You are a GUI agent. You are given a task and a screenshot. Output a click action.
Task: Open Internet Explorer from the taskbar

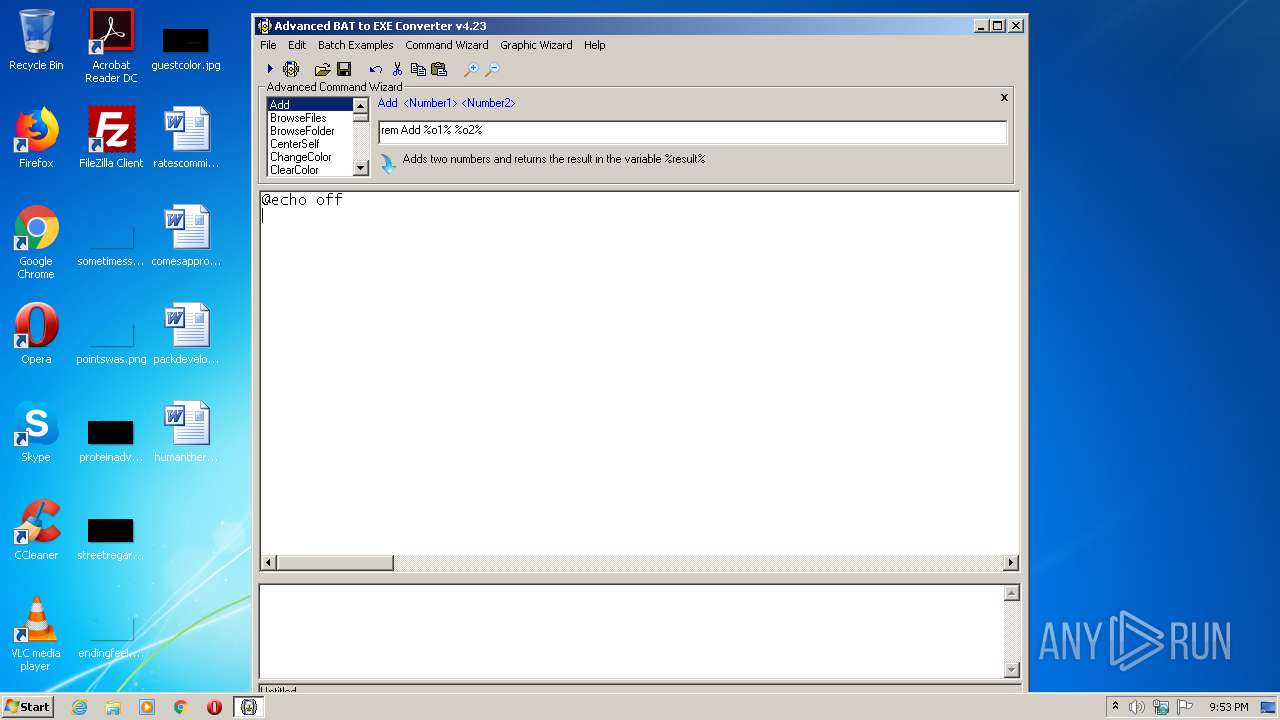(79, 707)
